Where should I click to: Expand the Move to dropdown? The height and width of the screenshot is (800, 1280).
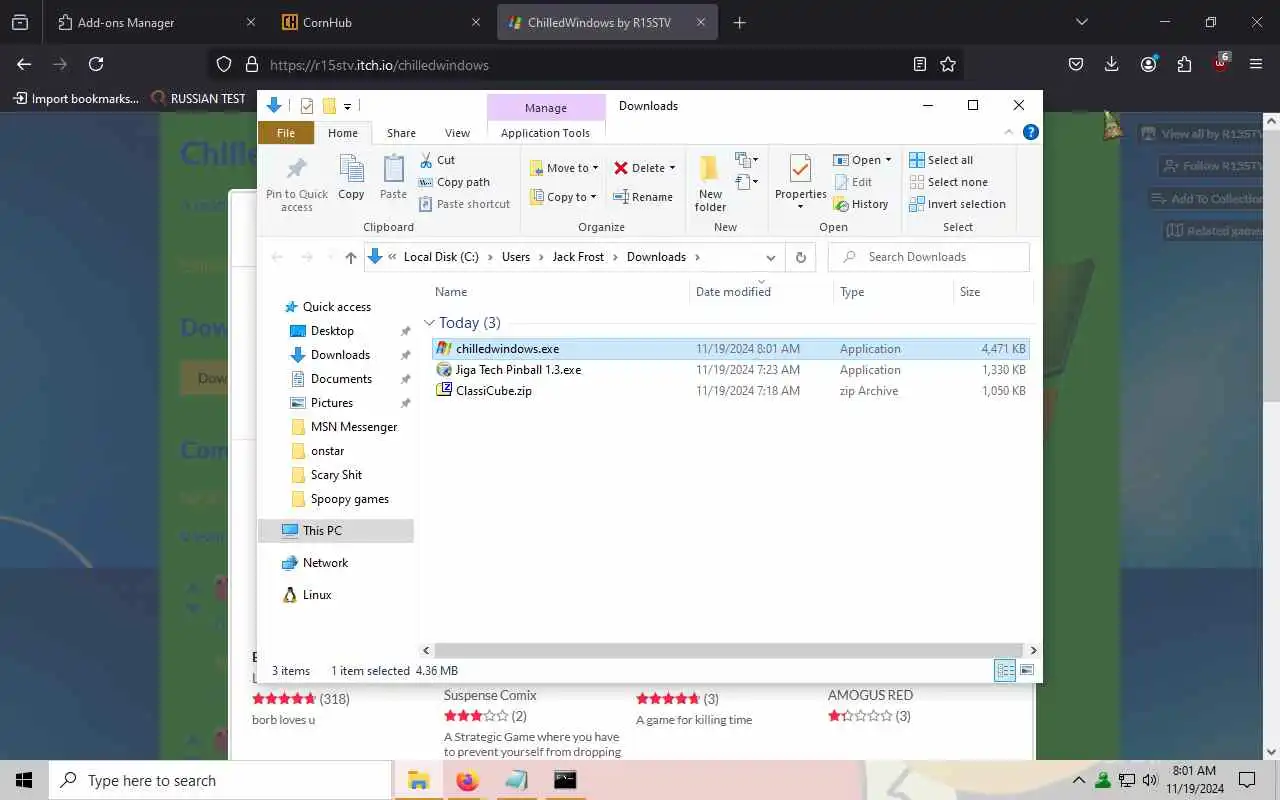(x=596, y=168)
